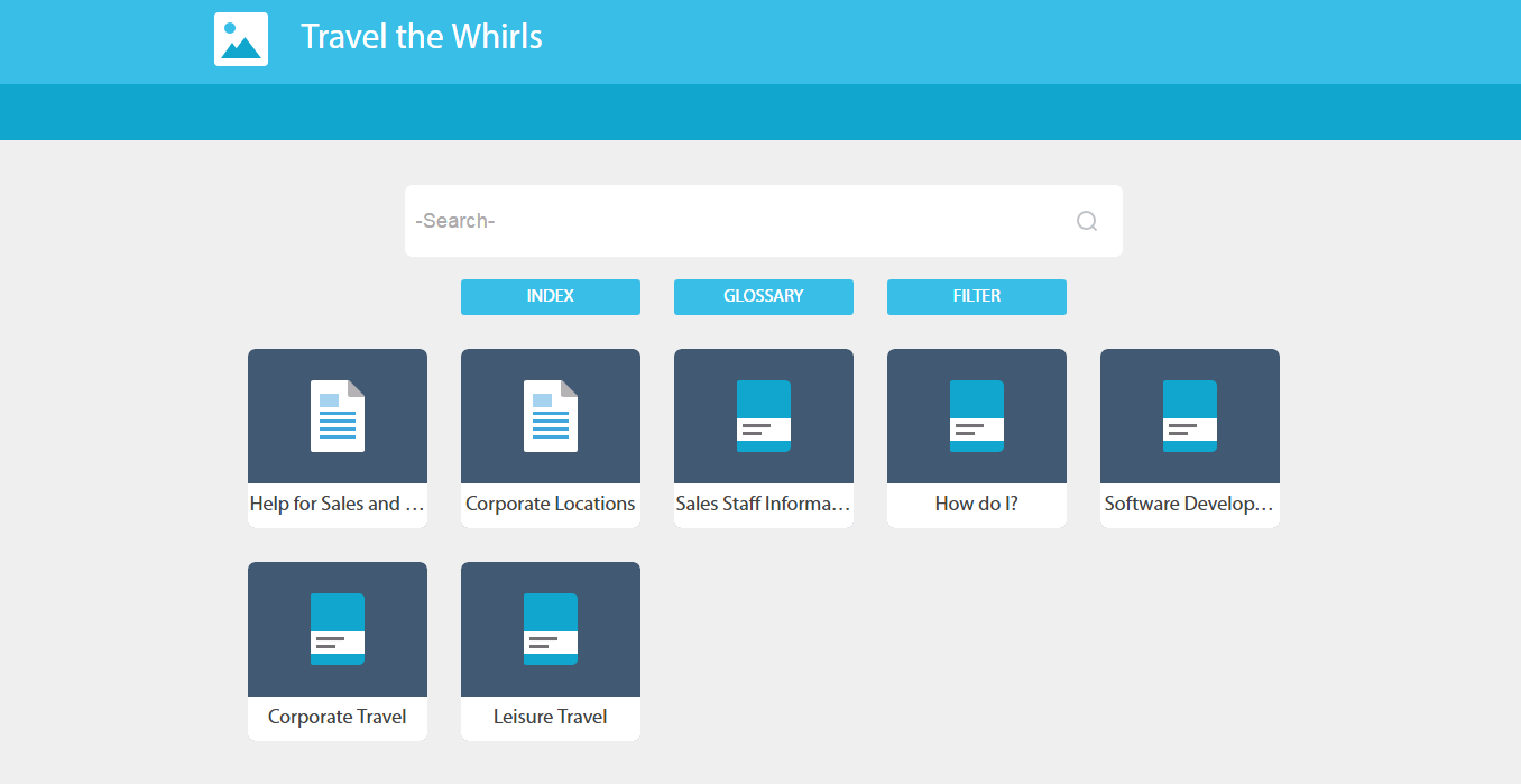Focus the -Search- input field
The height and width of the screenshot is (784, 1521).
(x=738, y=222)
